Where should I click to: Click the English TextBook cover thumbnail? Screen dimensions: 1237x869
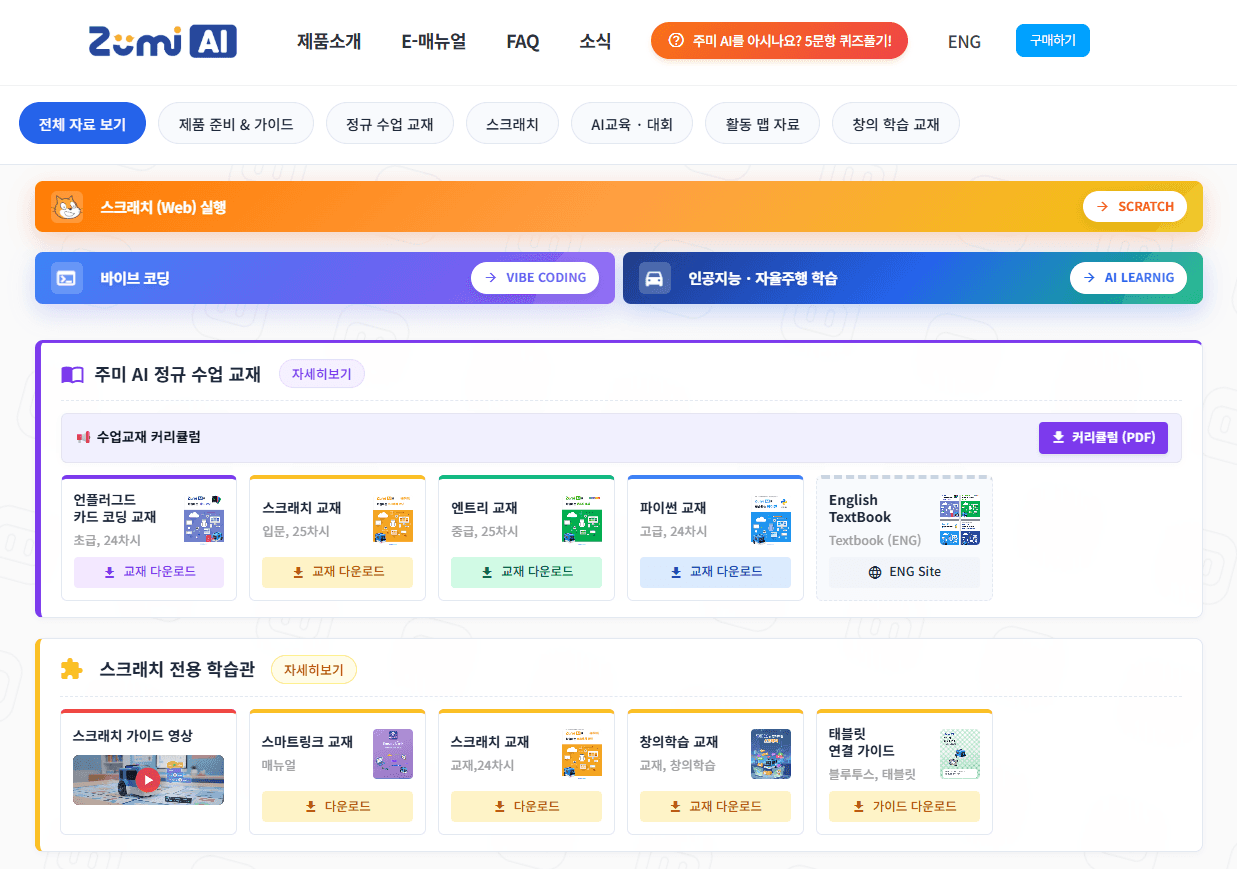pyautogui.click(x=960, y=520)
